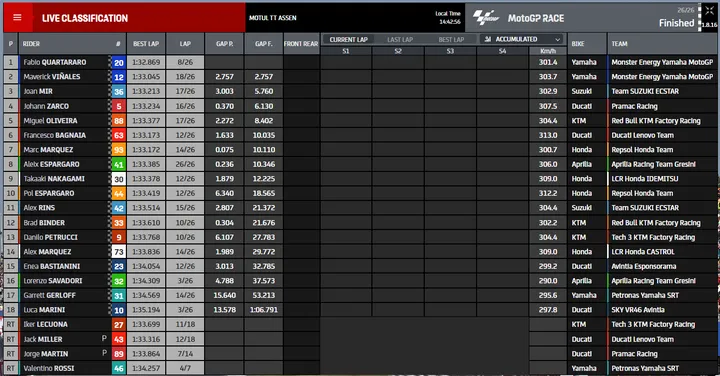Click team name Team SUZUKI ECSTAR on Mir row
This screenshot has height=376, width=720.
(645, 91)
